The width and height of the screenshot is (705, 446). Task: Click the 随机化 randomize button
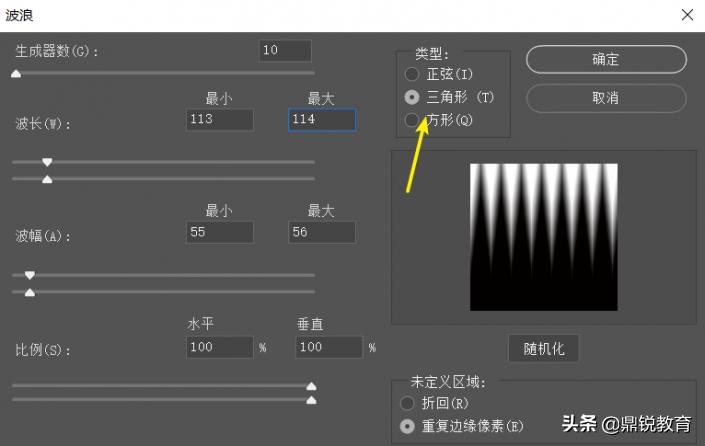544,348
